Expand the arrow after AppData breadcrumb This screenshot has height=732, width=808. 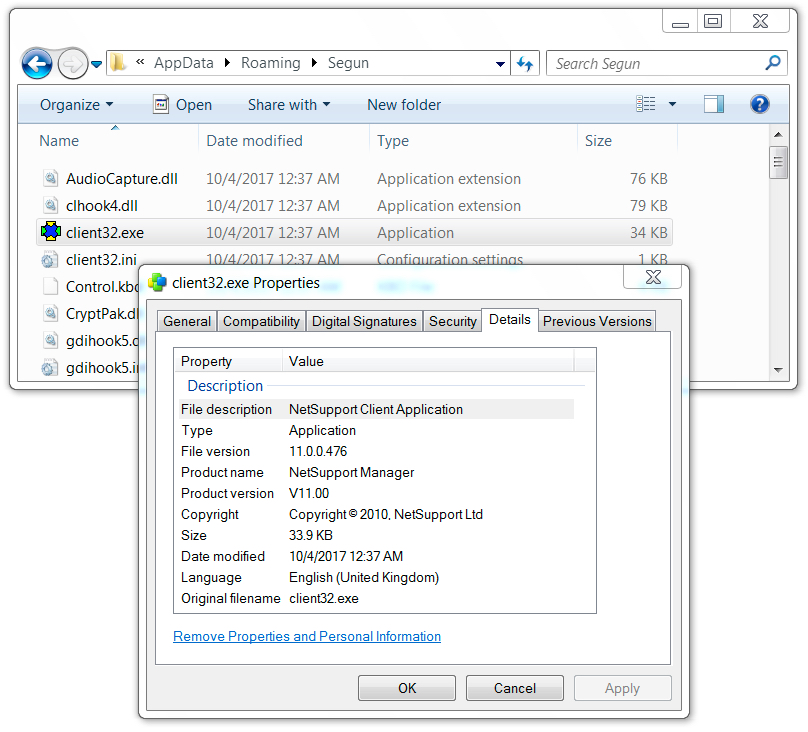click(227, 63)
